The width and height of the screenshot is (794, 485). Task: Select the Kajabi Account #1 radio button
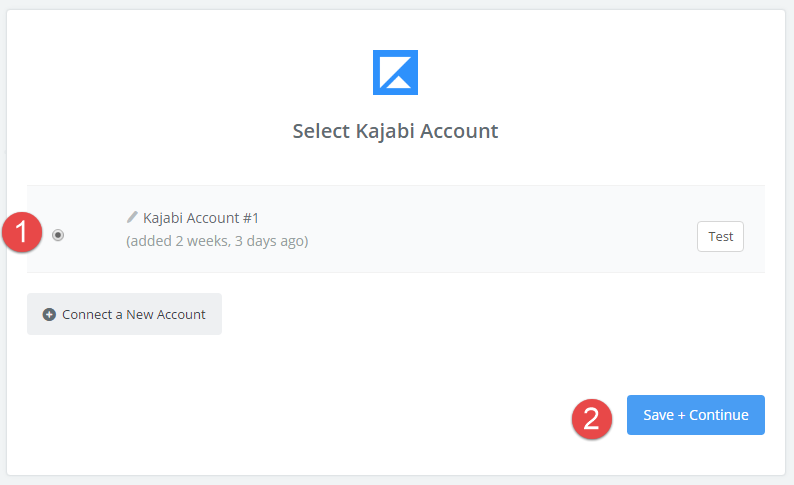point(58,235)
